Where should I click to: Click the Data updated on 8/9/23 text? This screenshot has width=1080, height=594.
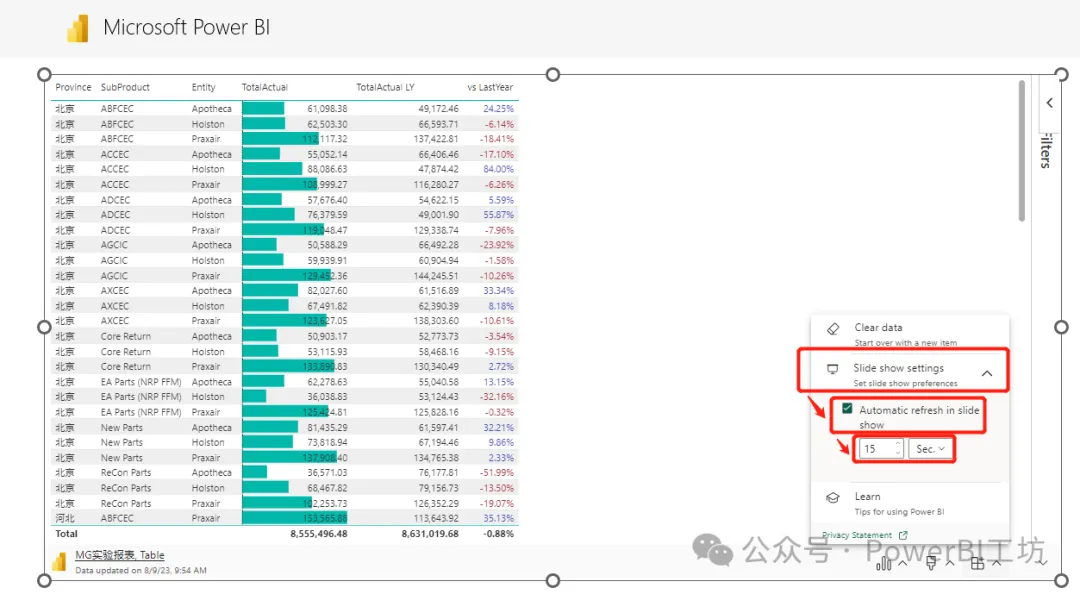click(x=141, y=571)
